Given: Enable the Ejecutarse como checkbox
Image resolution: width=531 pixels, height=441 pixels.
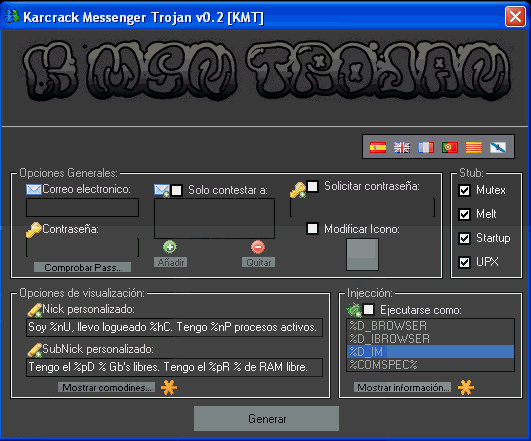Looking at the screenshot, I should (368, 310).
